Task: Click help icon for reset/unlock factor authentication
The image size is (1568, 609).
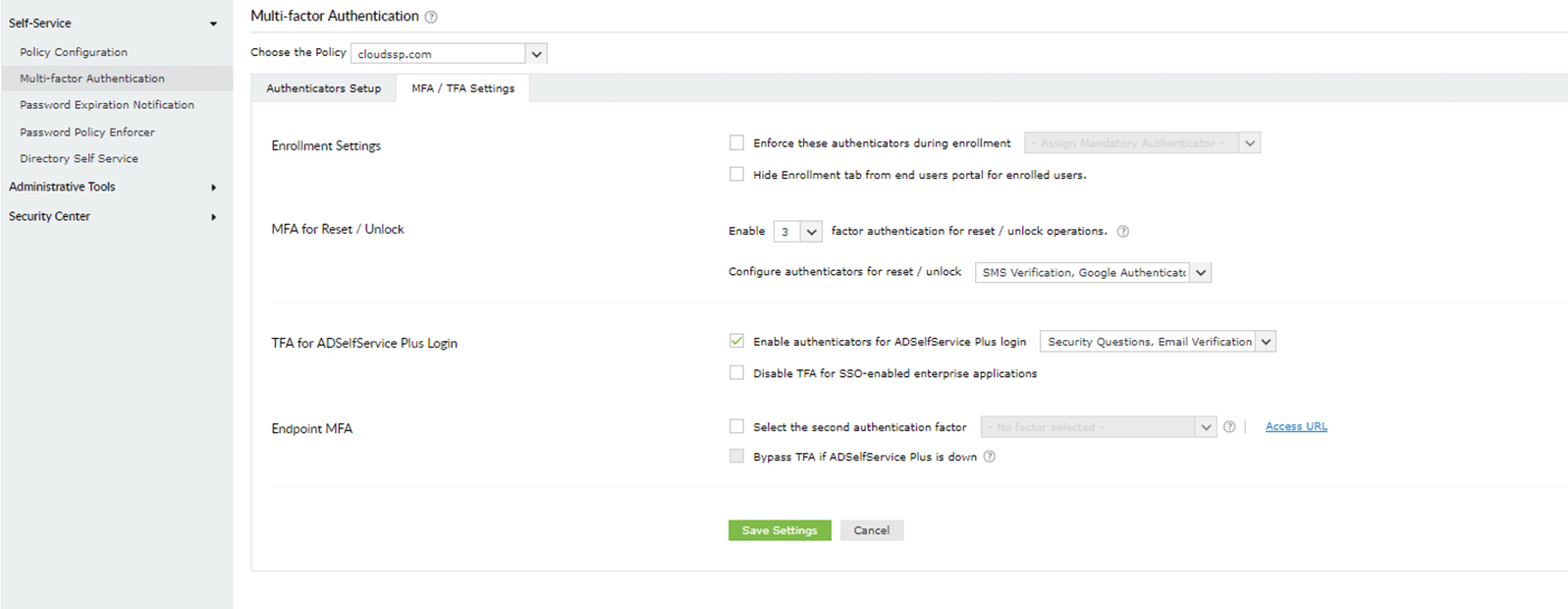Action: click(1123, 232)
